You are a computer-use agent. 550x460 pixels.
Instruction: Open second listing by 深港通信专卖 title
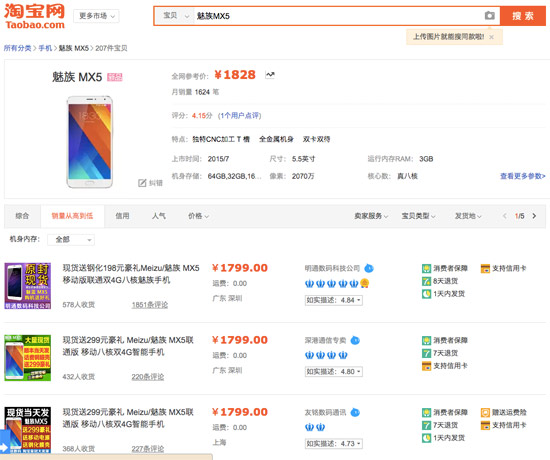128,346
